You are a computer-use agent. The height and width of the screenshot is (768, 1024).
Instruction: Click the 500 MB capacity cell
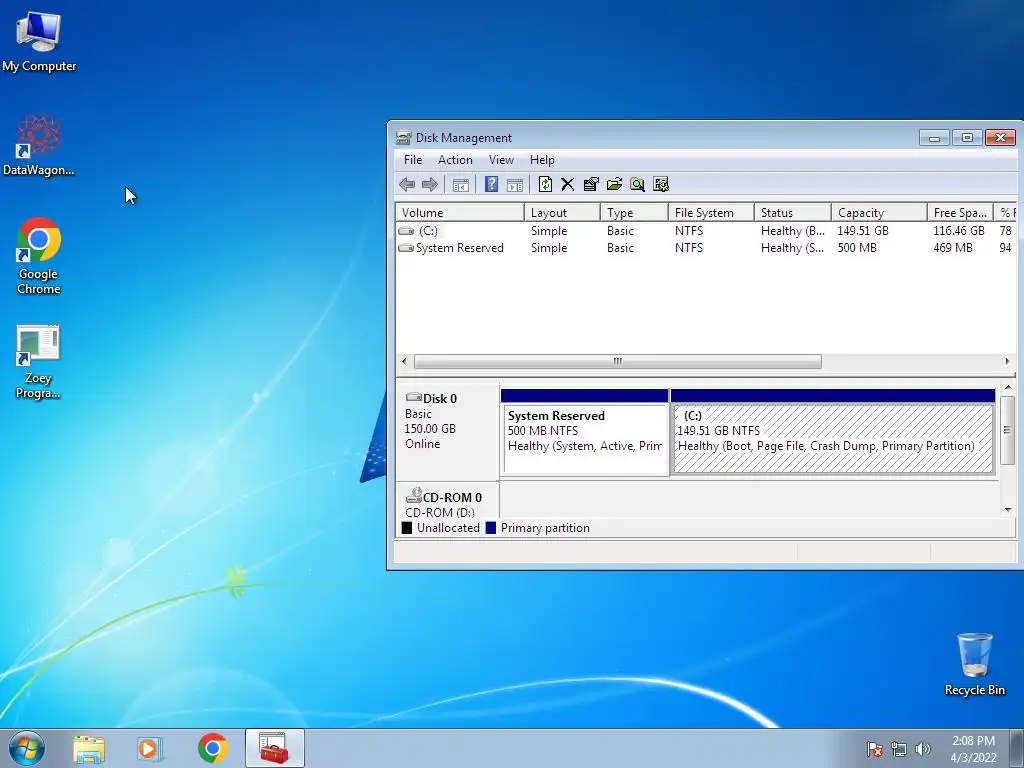pos(857,248)
